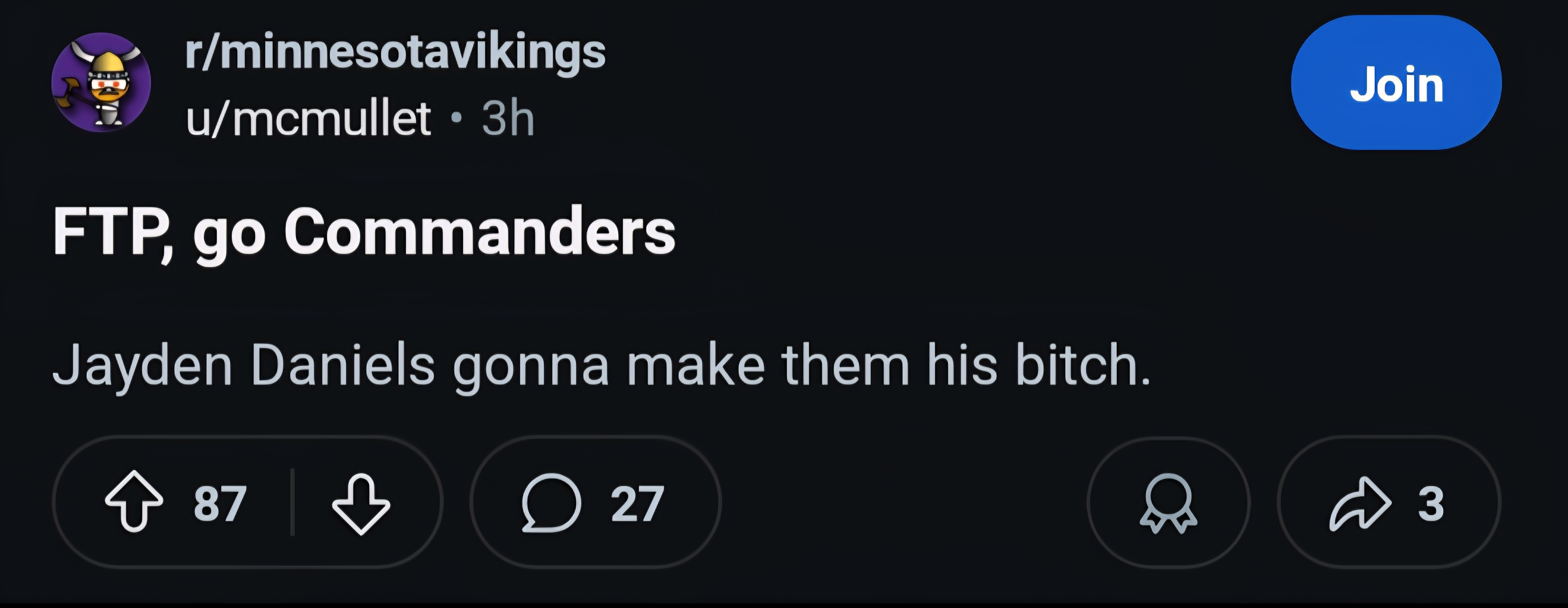This screenshot has height=608, width=1568.
Task: Open the Vikings snoo community avatar
Action: [x=101, y=82]
